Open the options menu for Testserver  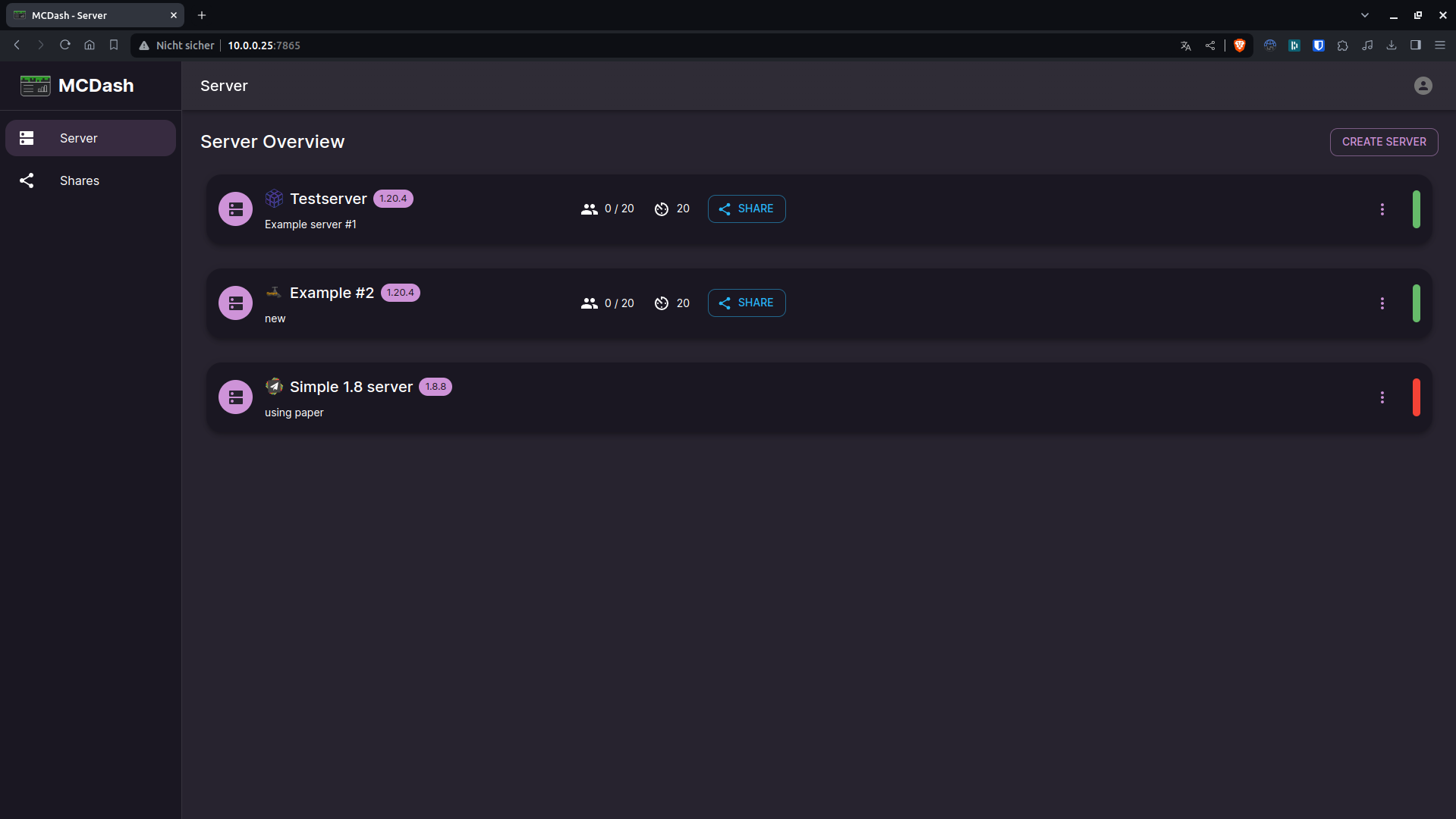click(1382, 209)
